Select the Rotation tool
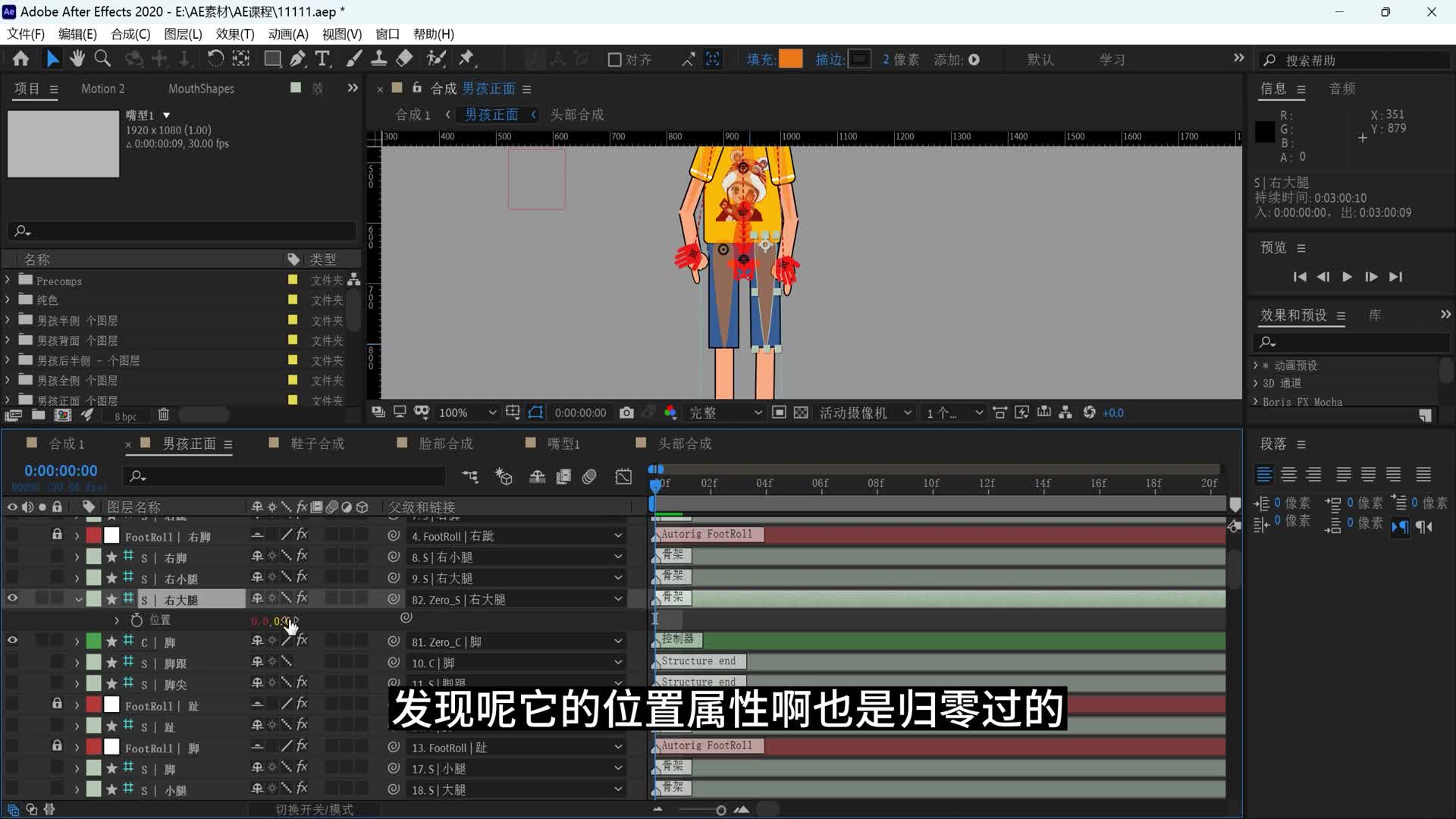The height and width of the screenshot is (819, 1456). tap(215, 59)
